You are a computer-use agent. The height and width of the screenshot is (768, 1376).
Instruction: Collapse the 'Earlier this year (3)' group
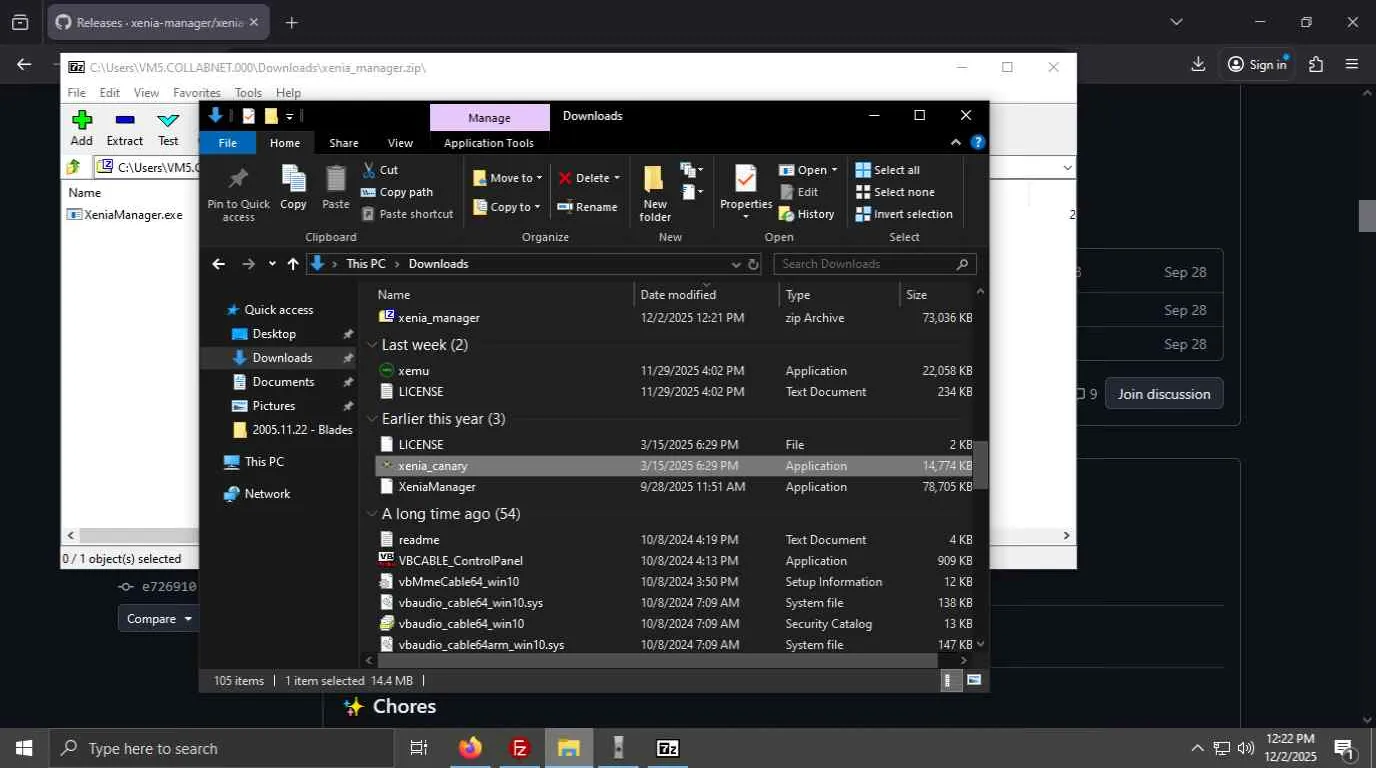coord(372,419)
